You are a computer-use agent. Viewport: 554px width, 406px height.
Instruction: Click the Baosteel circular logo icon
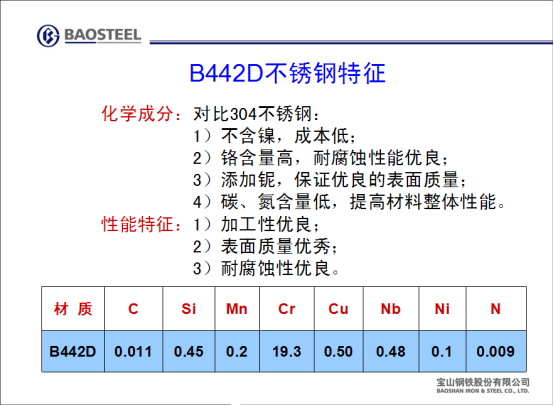pyautogui.click(x=48, y=36)
